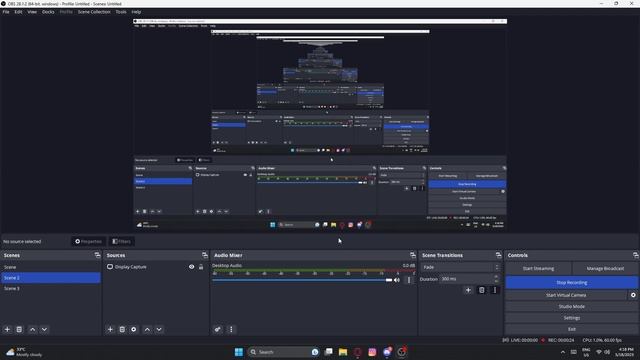The image size is (640, 360).
Task: Open the weather widget on taskbar
Action: [x=24, y=352]
